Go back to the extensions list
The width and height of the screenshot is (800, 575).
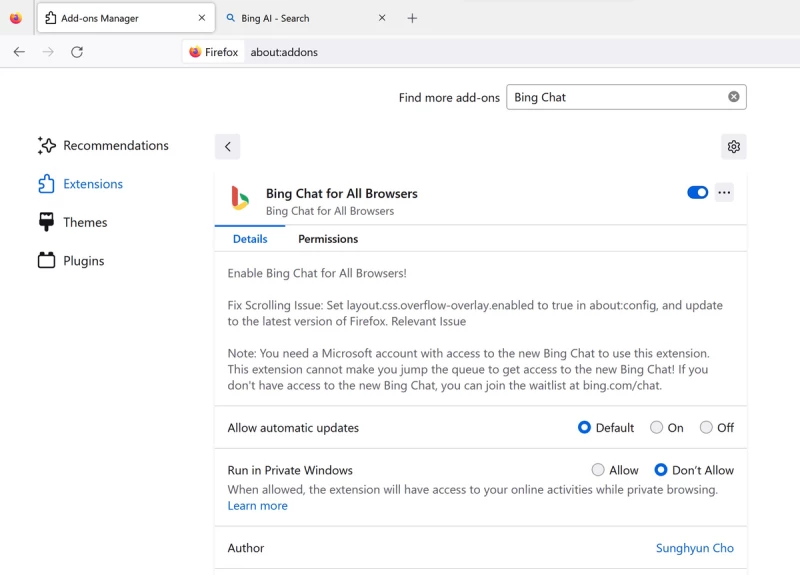tap(227, 147)
